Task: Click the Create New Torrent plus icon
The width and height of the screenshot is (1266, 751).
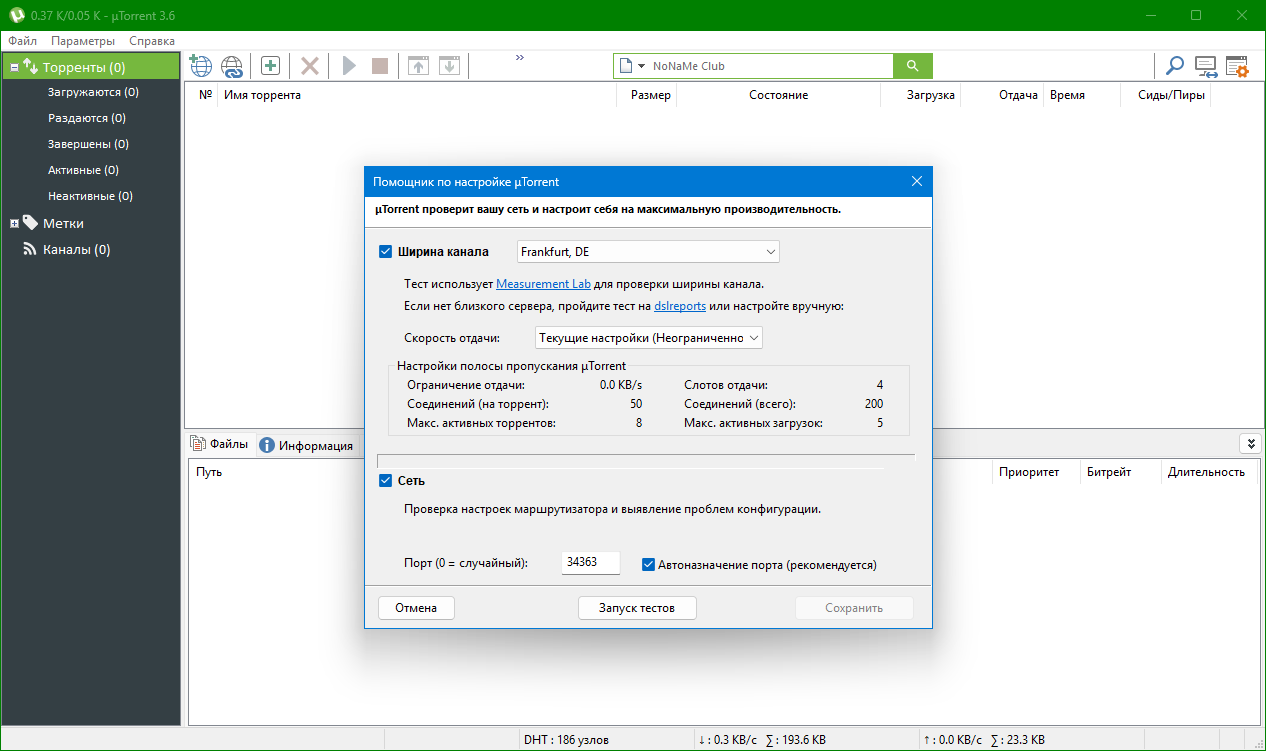Action: tap(270, 66)
